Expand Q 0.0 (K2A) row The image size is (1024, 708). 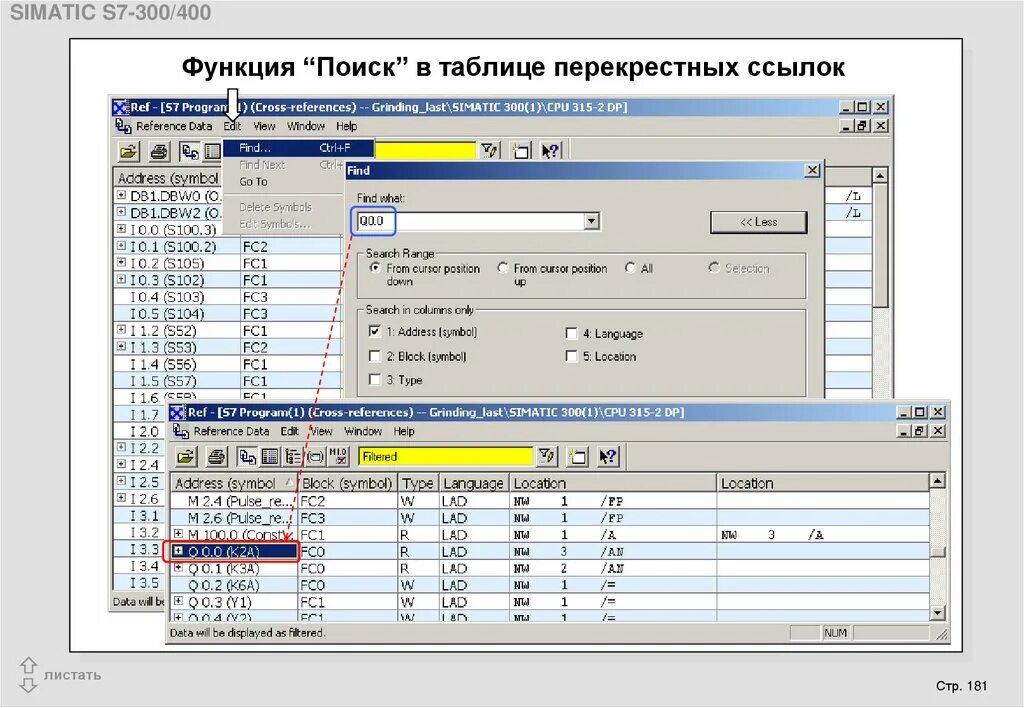coord(178,551)
